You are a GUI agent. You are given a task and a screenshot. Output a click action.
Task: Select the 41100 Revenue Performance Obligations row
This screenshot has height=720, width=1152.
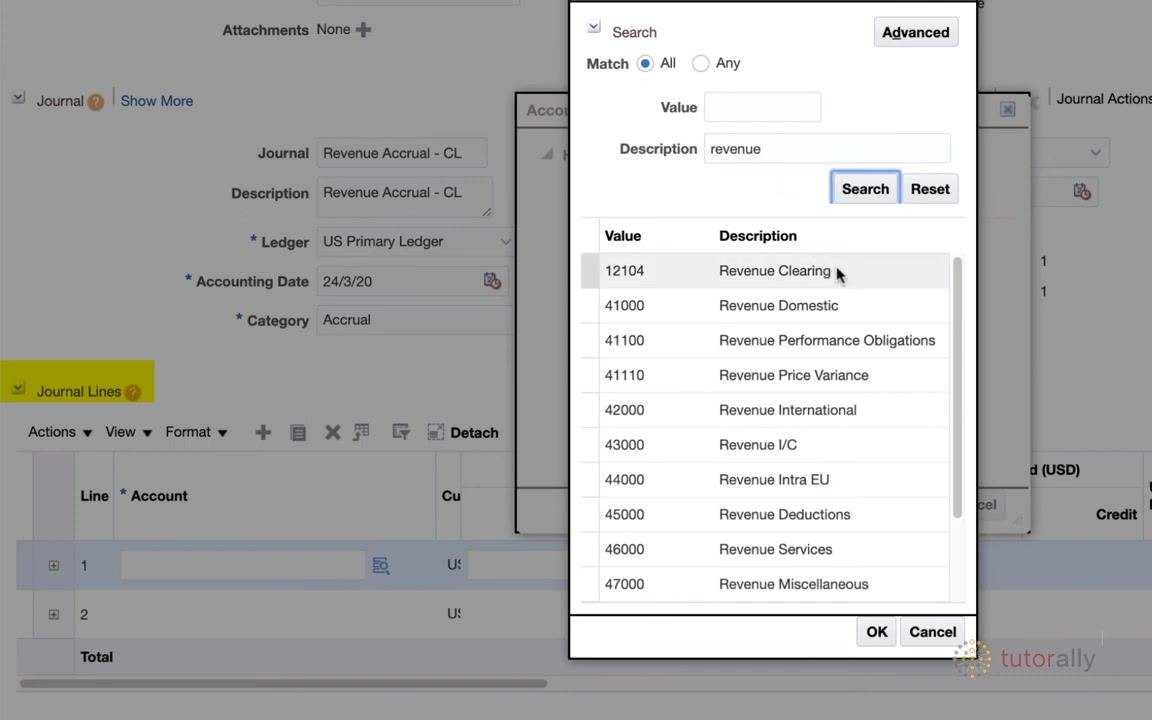point(764,340)
